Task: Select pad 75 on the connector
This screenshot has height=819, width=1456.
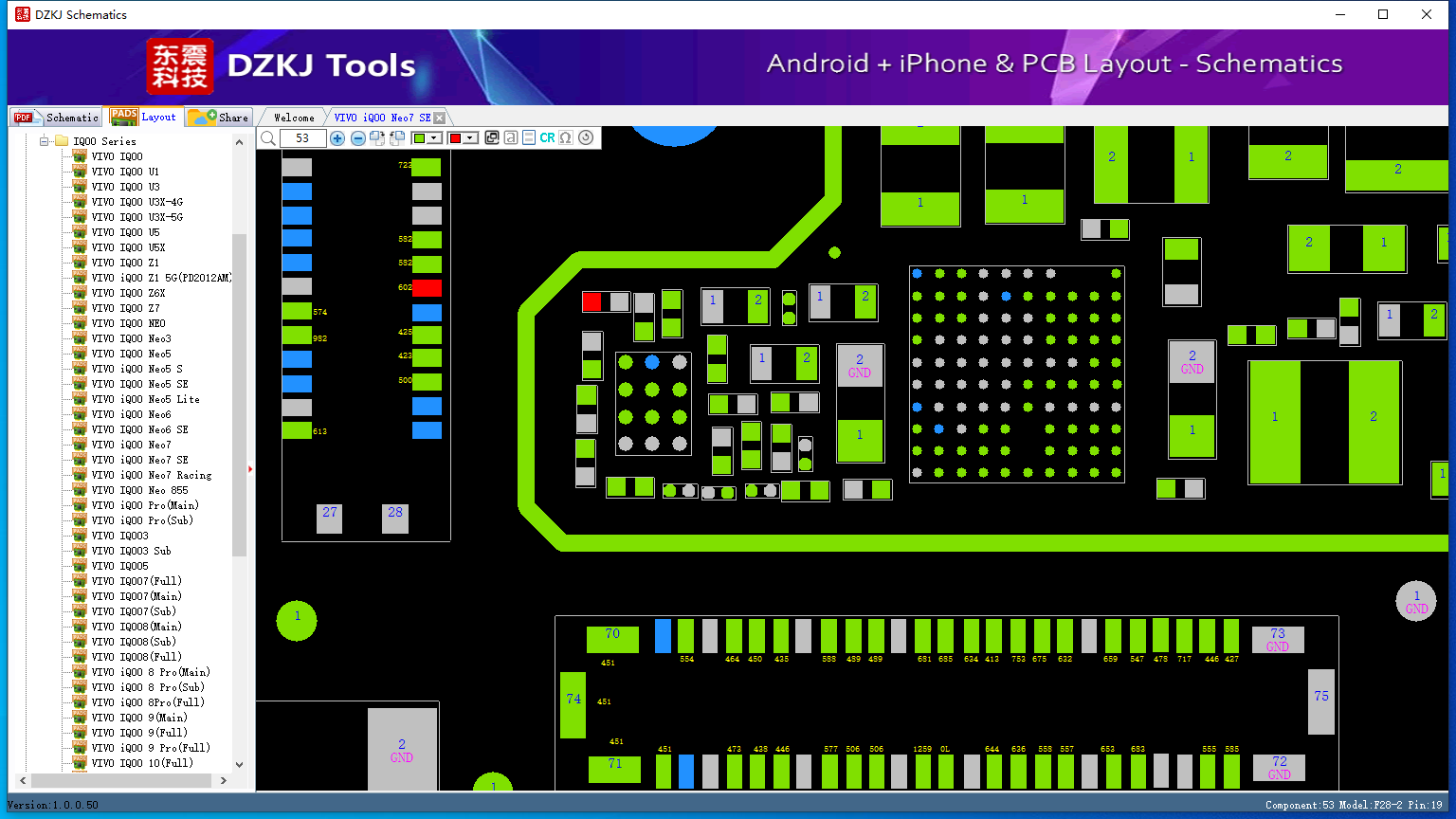Action: (1321, 701)
